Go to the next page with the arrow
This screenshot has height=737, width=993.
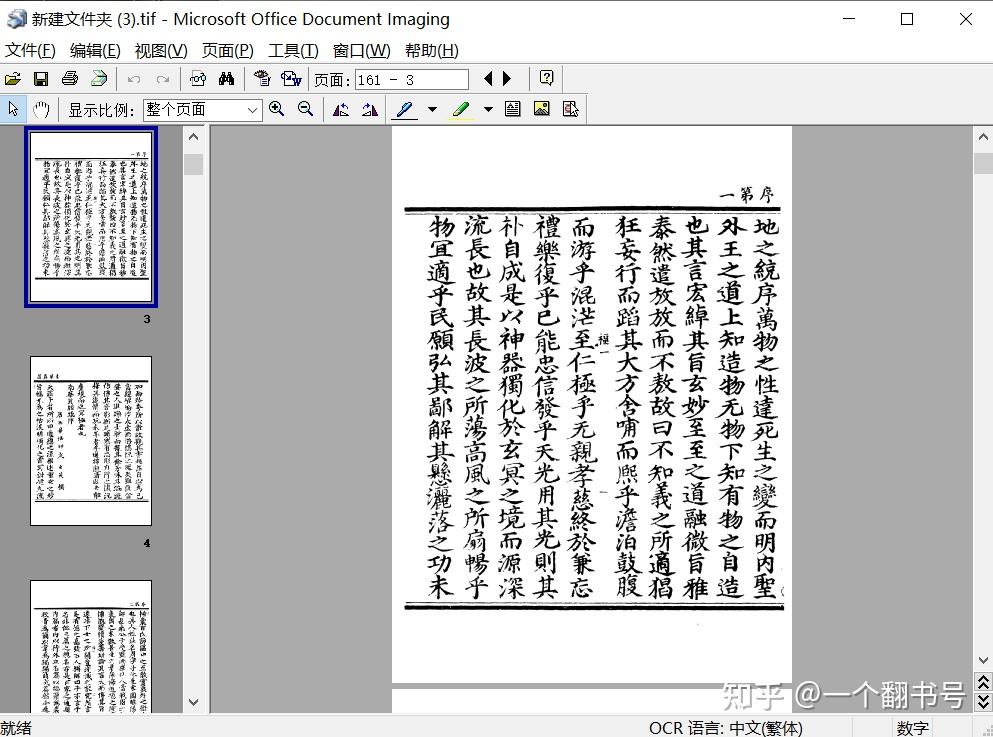click(x=505, y=79)
